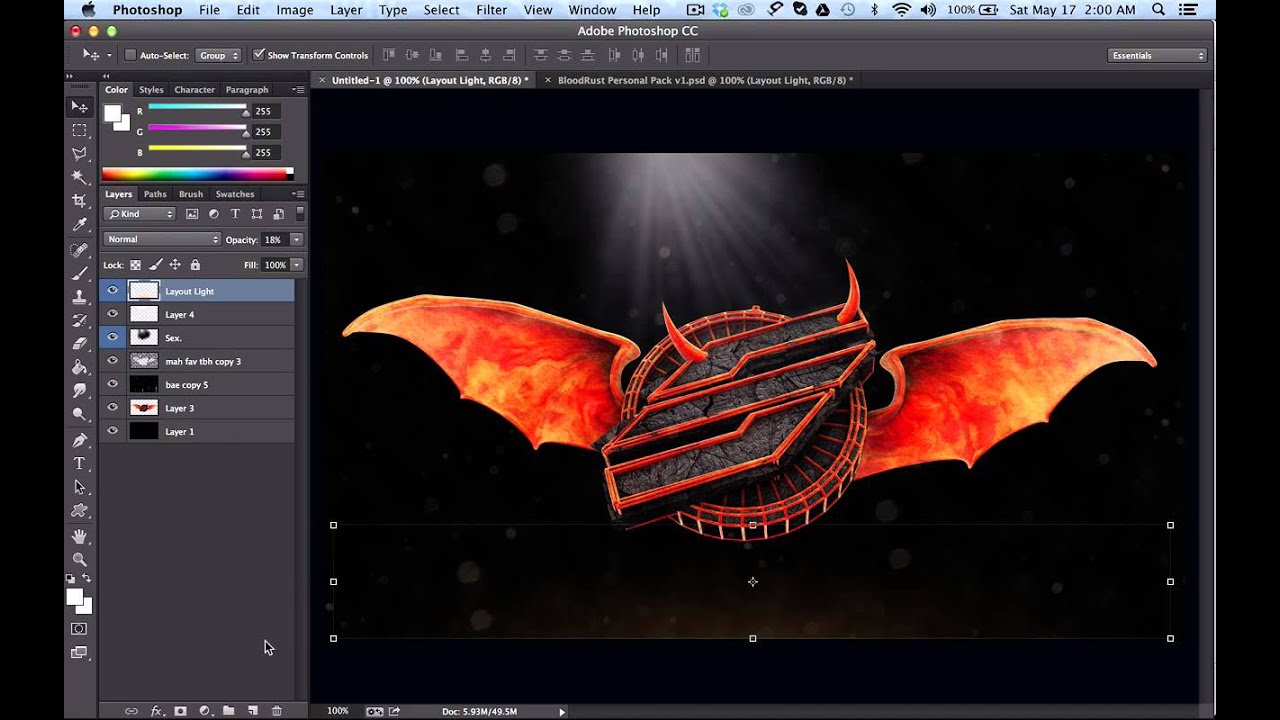Image resolution: width=1280 pixels, height=720 pixels.
Task: Filter layers by pixel layers icon
Action: tap(192, 214)
